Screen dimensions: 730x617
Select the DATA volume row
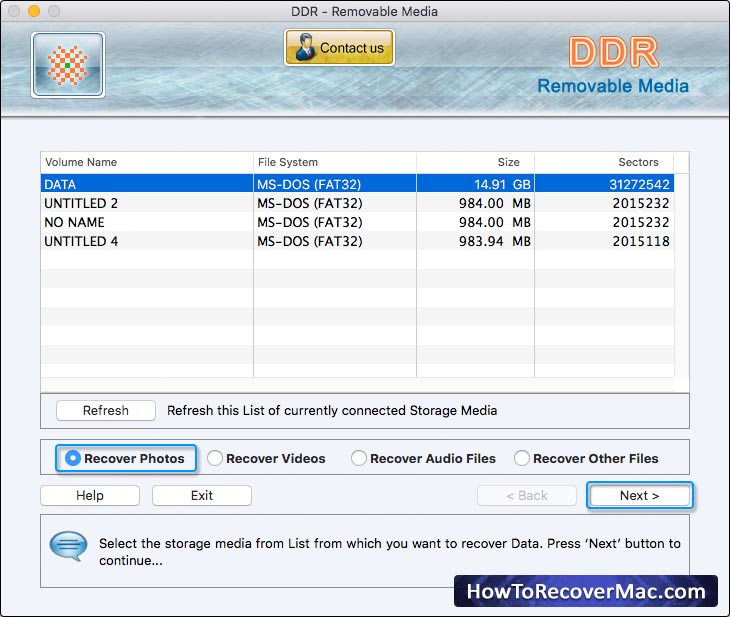tap(357, 184)
